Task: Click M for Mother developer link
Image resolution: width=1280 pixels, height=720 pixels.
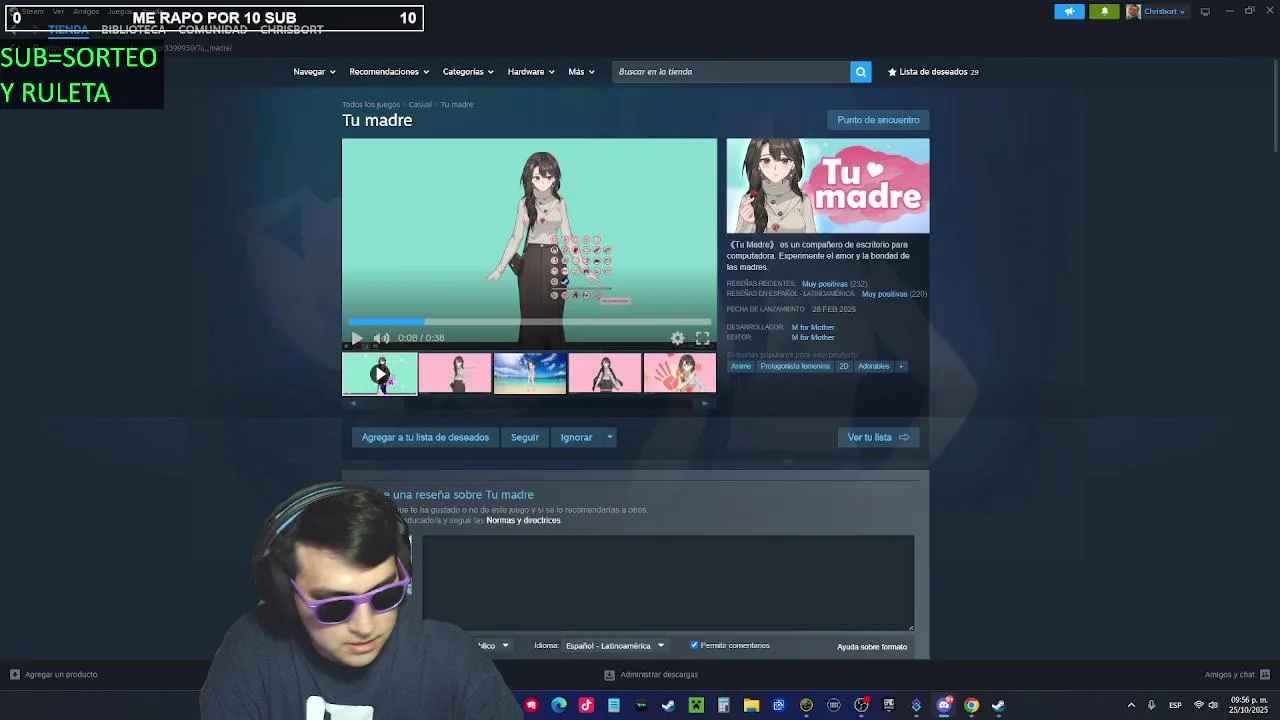Action: pyautogui.click(x=813, y=327)
